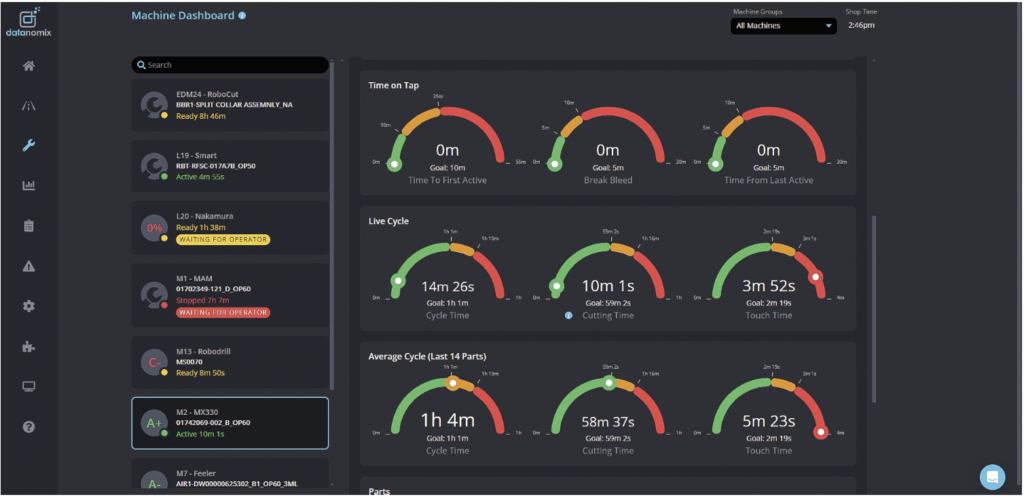
Task: Open the settings gear icon
Action: point(29,306)
